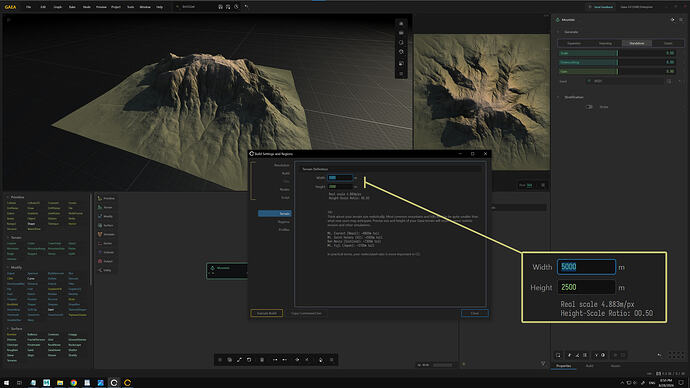Click the pin icon in properties panel header
This screenshot has height=388, width=690.
672,20
